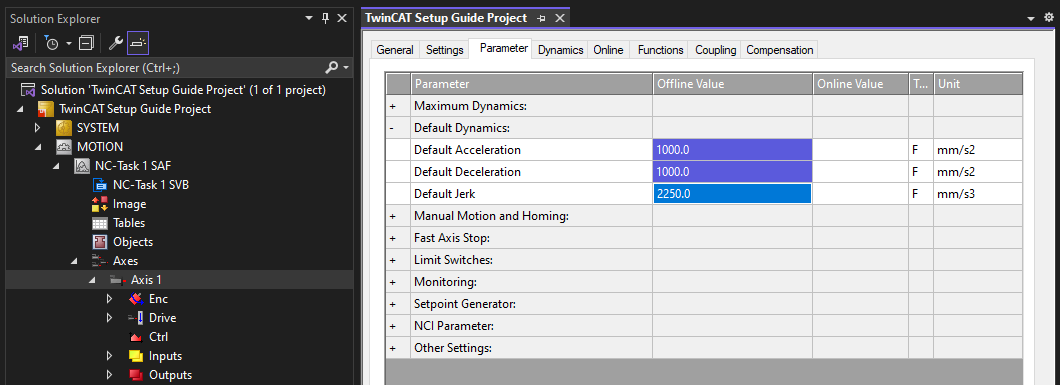Select the Image tree item
The image size is (1060, 385).
tap(130, 203)
